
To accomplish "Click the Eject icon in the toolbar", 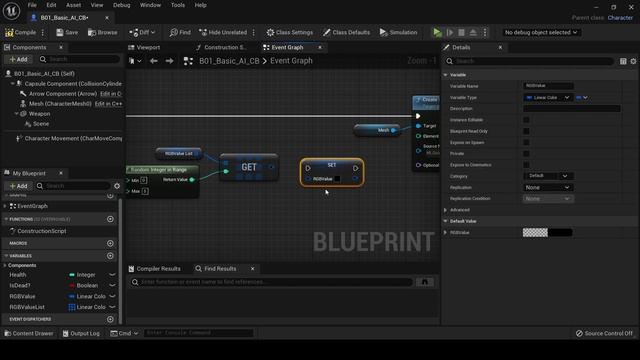I will coord(473,32).
